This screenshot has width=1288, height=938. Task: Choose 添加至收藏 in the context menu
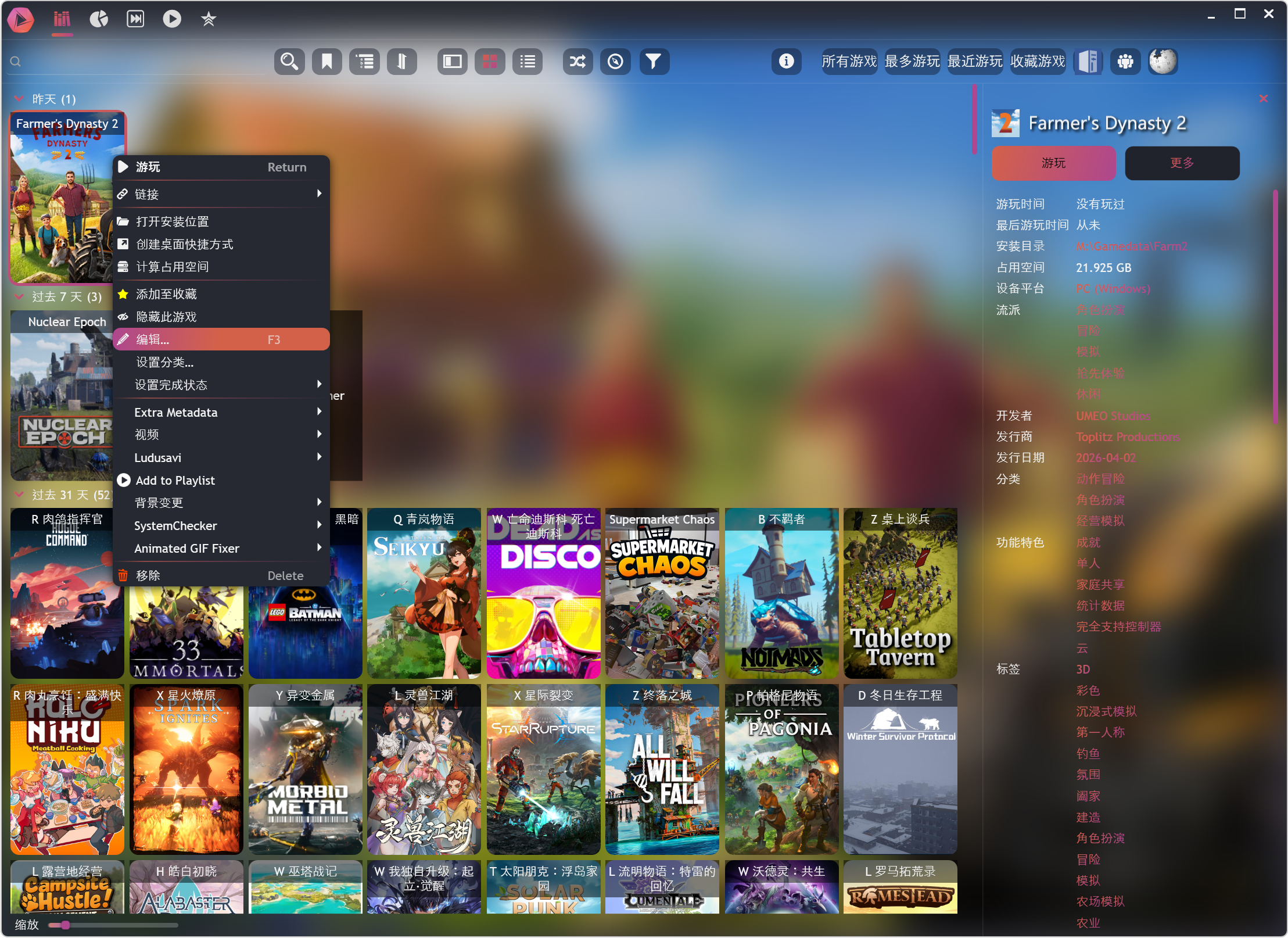pyautogui.click(x=221, y=294)
